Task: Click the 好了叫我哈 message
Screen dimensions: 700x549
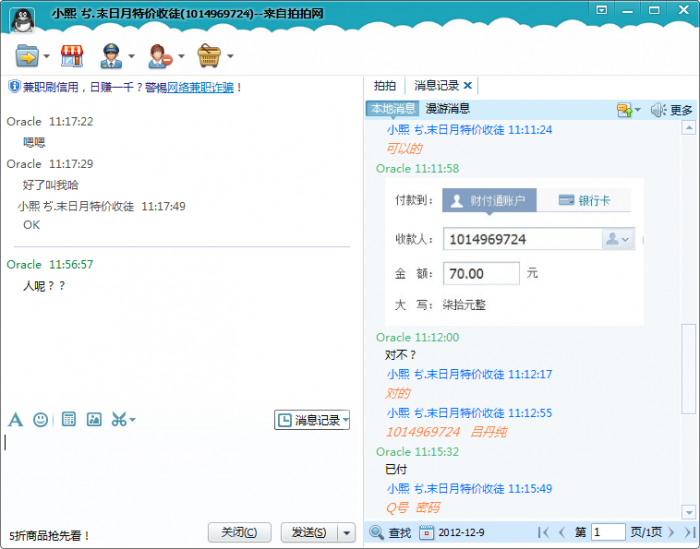Action: click(50, 185)
